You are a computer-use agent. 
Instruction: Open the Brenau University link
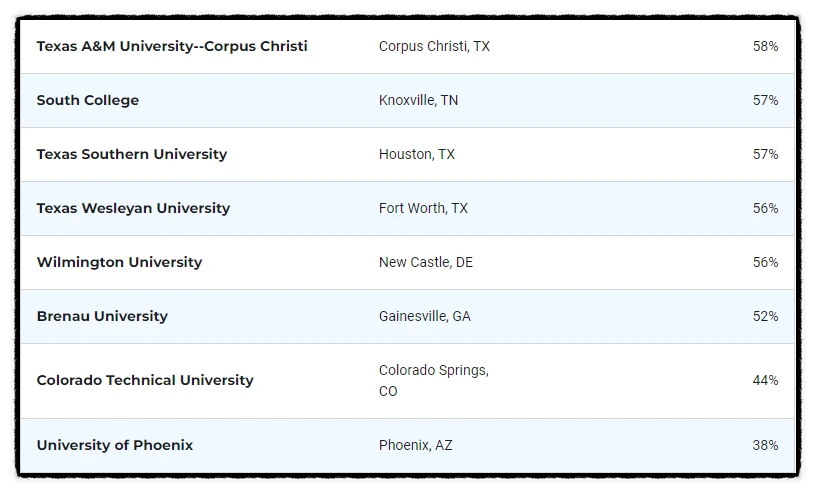[102, 317]
